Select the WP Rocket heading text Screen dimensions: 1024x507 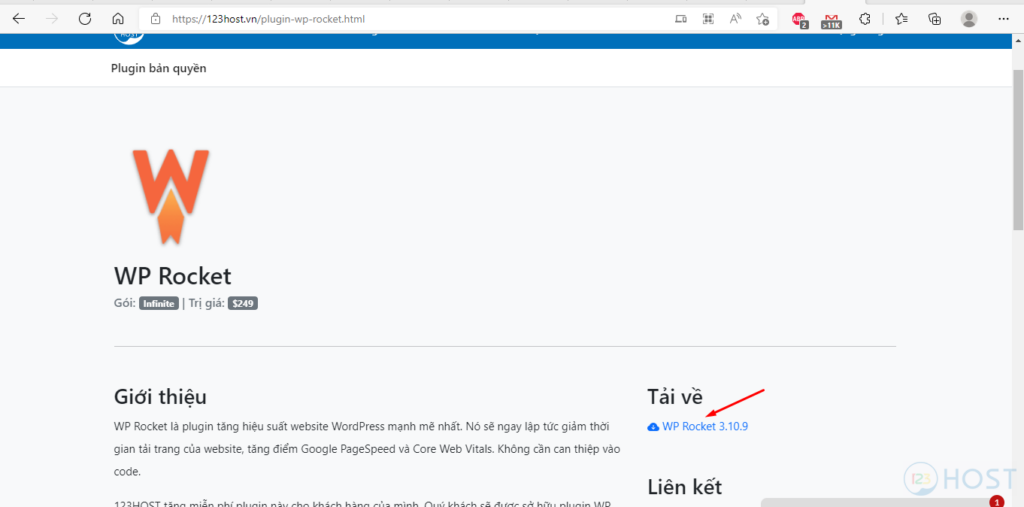(172, 276)
